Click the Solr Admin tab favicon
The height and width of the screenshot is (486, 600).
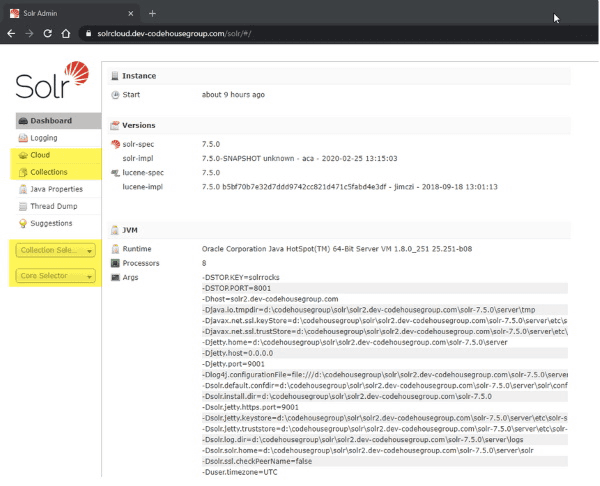click(15, 13)
